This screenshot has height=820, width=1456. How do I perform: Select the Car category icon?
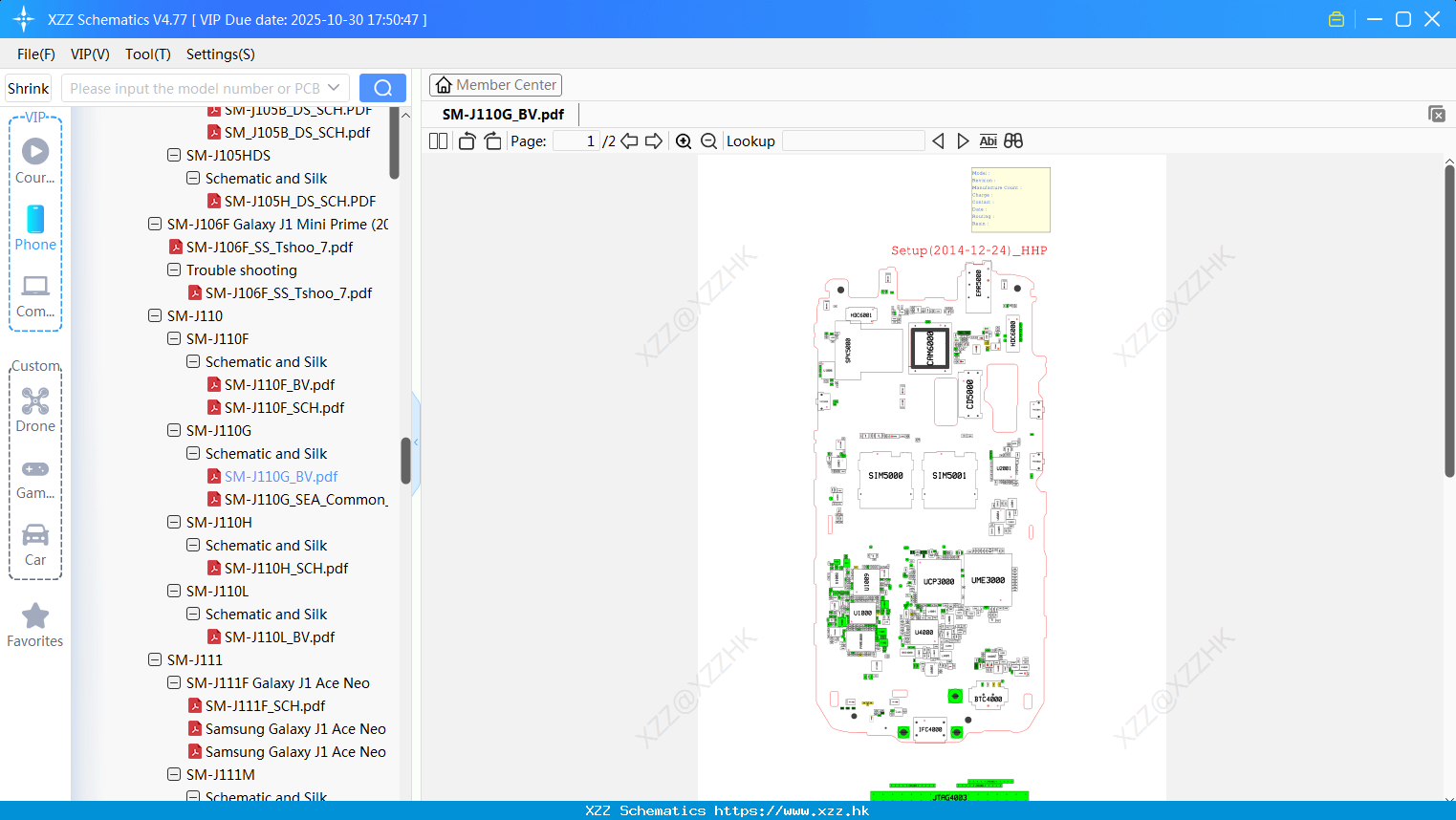35,534
